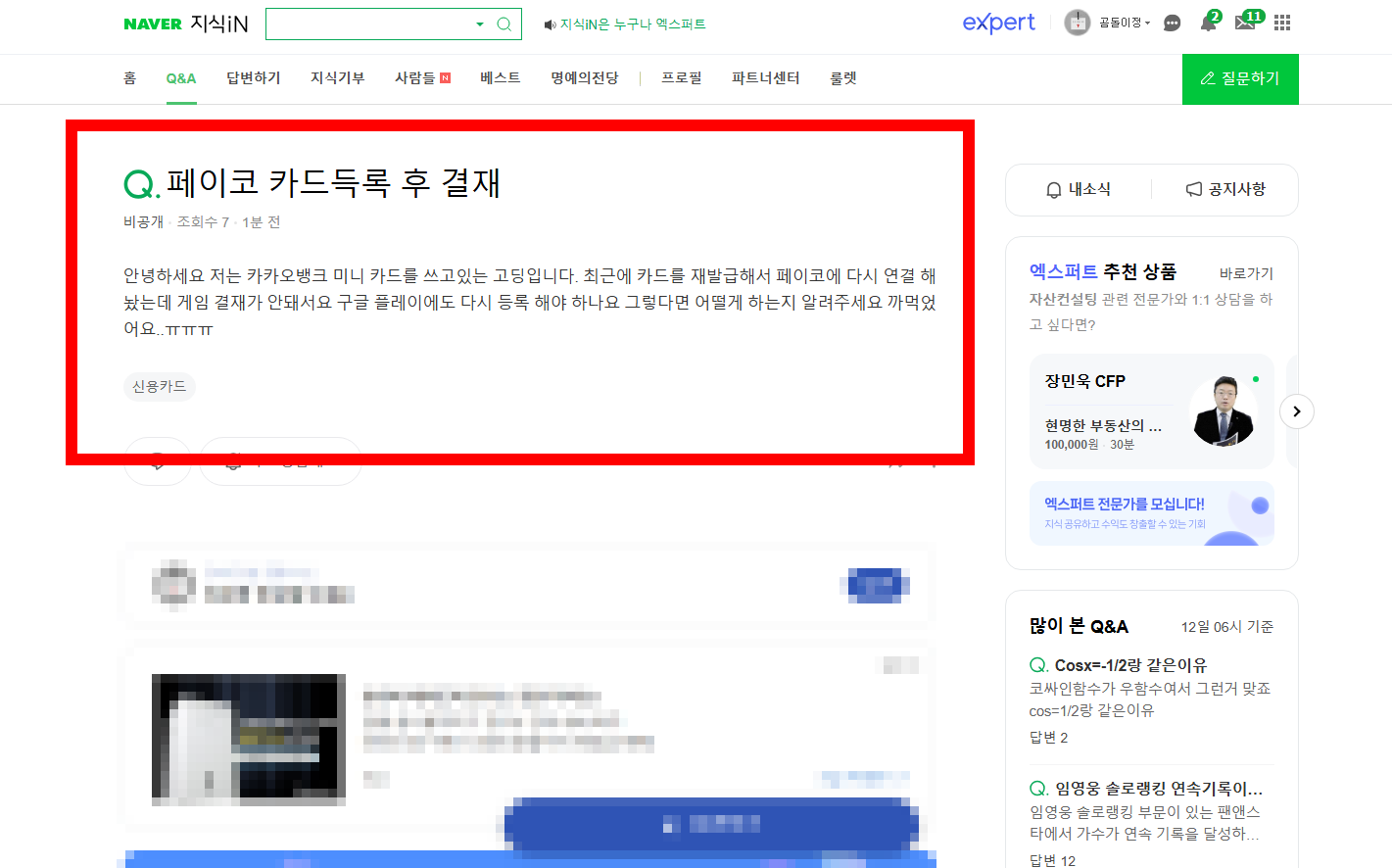Open the 룰렛 menu item

point(843,78)
